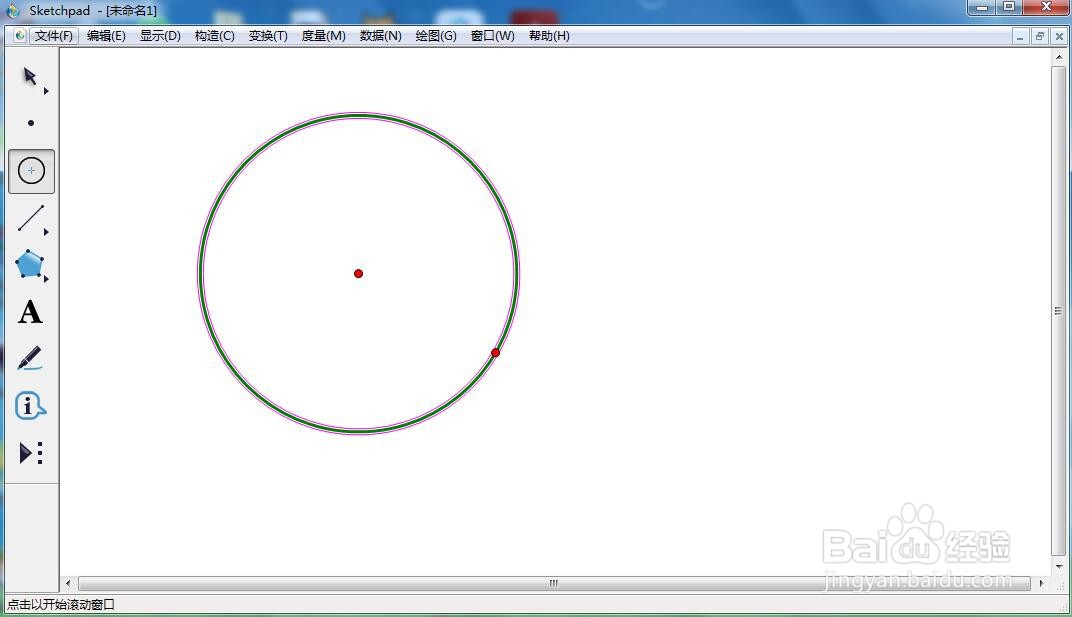Viewport: 1072px width, 617px height.
Task: Click the document icon in menu bar
Action: pyautogui.click(x=19, y=36)
